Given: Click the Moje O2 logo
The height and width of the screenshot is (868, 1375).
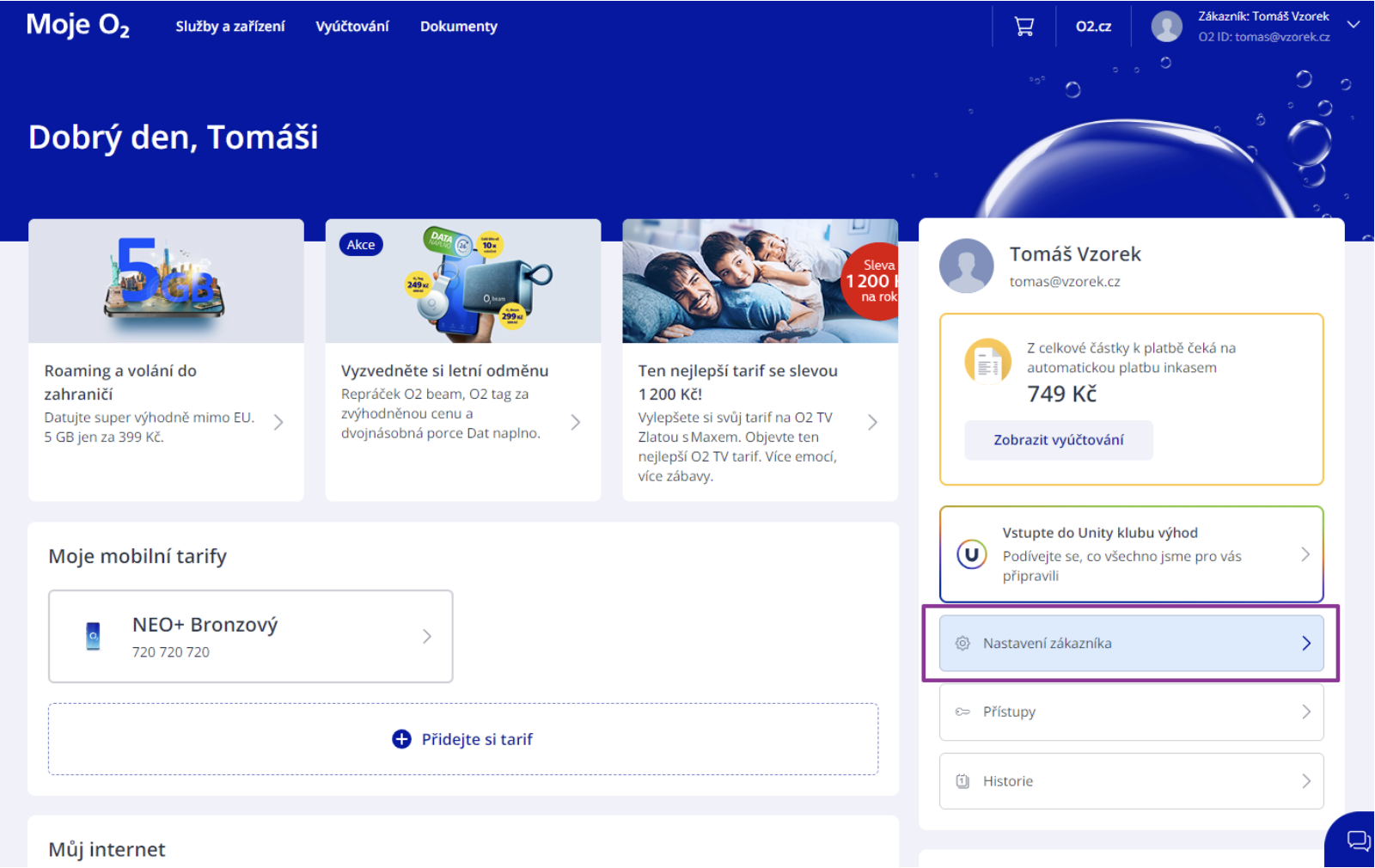Looking at the screenshot, I should (x=78, y=26).
